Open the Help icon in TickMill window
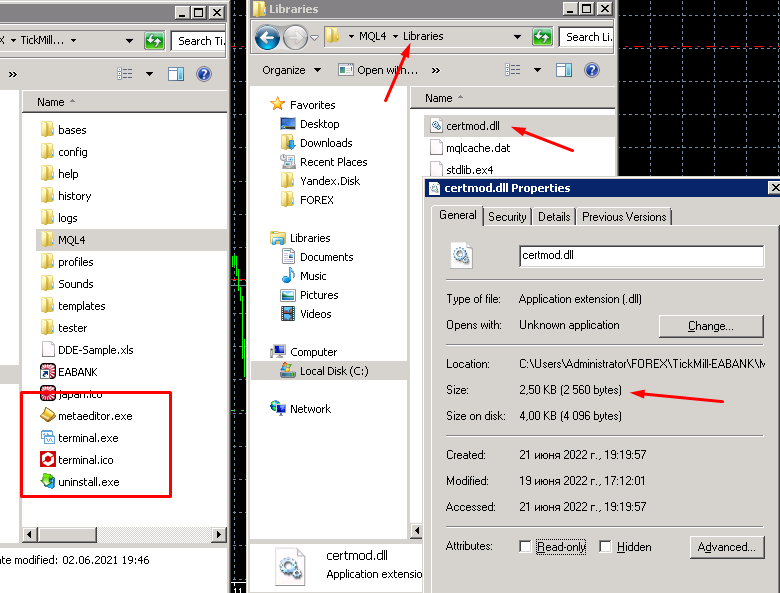 pyautogui.click(x=204, y=74)
